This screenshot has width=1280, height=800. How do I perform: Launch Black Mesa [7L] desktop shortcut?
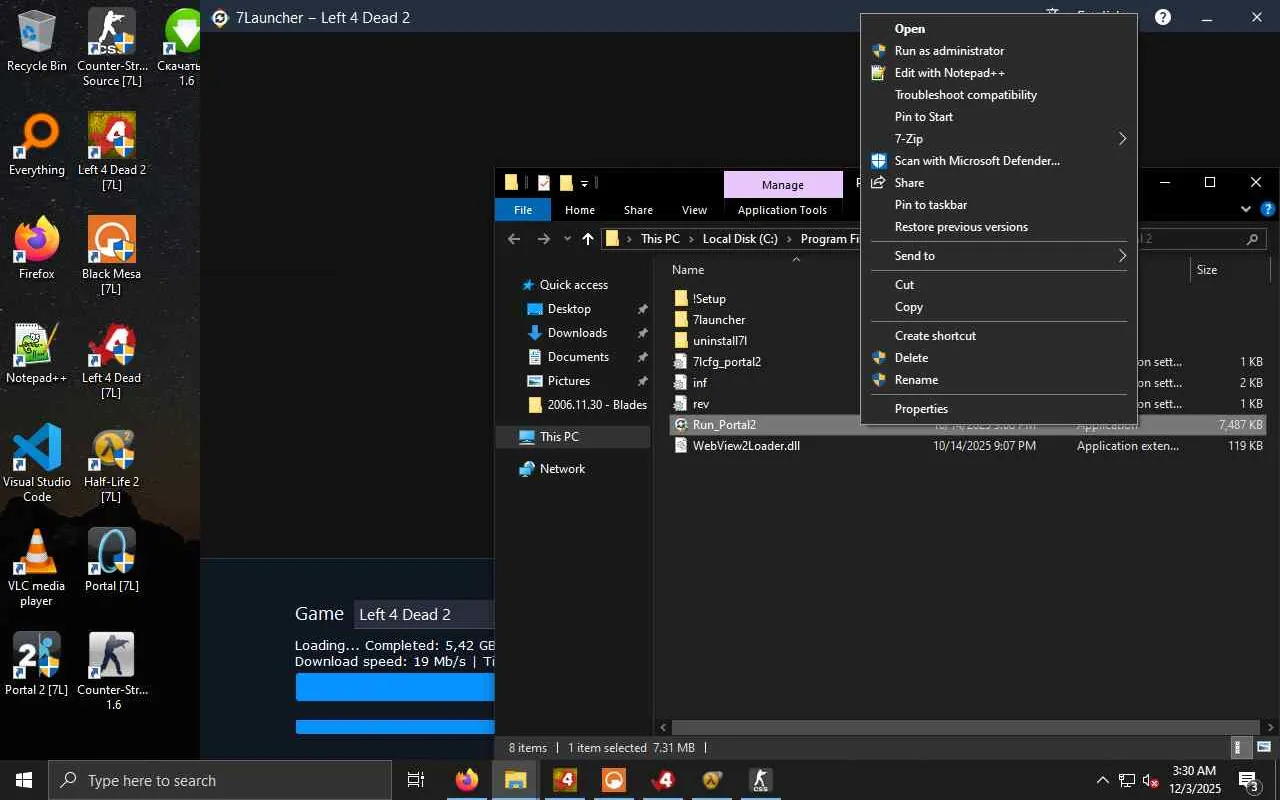click(x=112, y=256)
